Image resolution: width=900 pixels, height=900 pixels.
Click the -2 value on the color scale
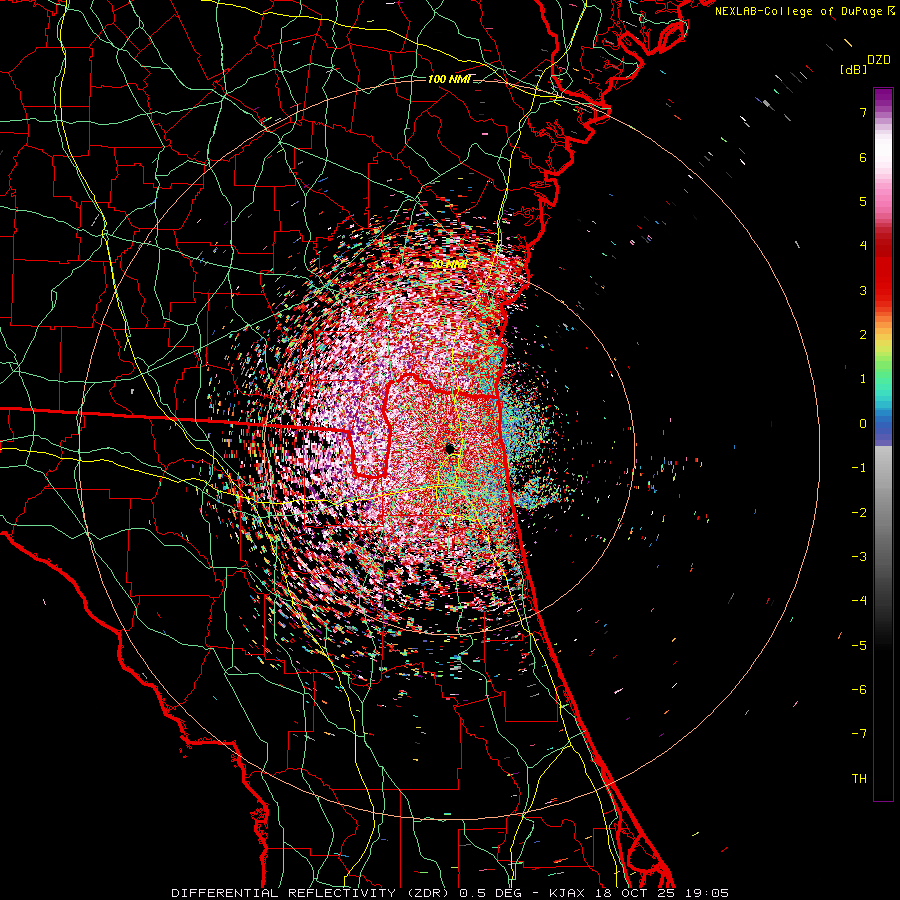[x=859, y=512]
